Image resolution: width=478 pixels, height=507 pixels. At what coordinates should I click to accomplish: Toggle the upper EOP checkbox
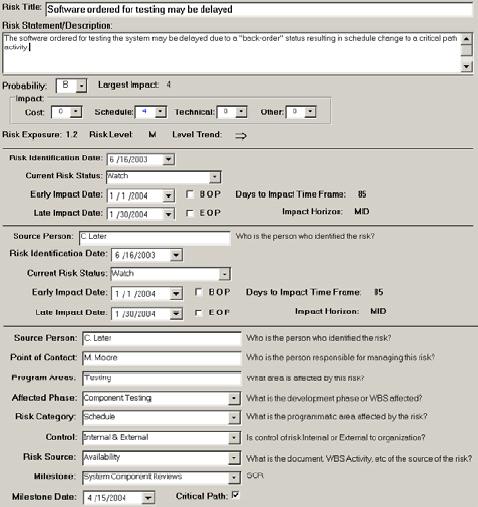point(190,213)
